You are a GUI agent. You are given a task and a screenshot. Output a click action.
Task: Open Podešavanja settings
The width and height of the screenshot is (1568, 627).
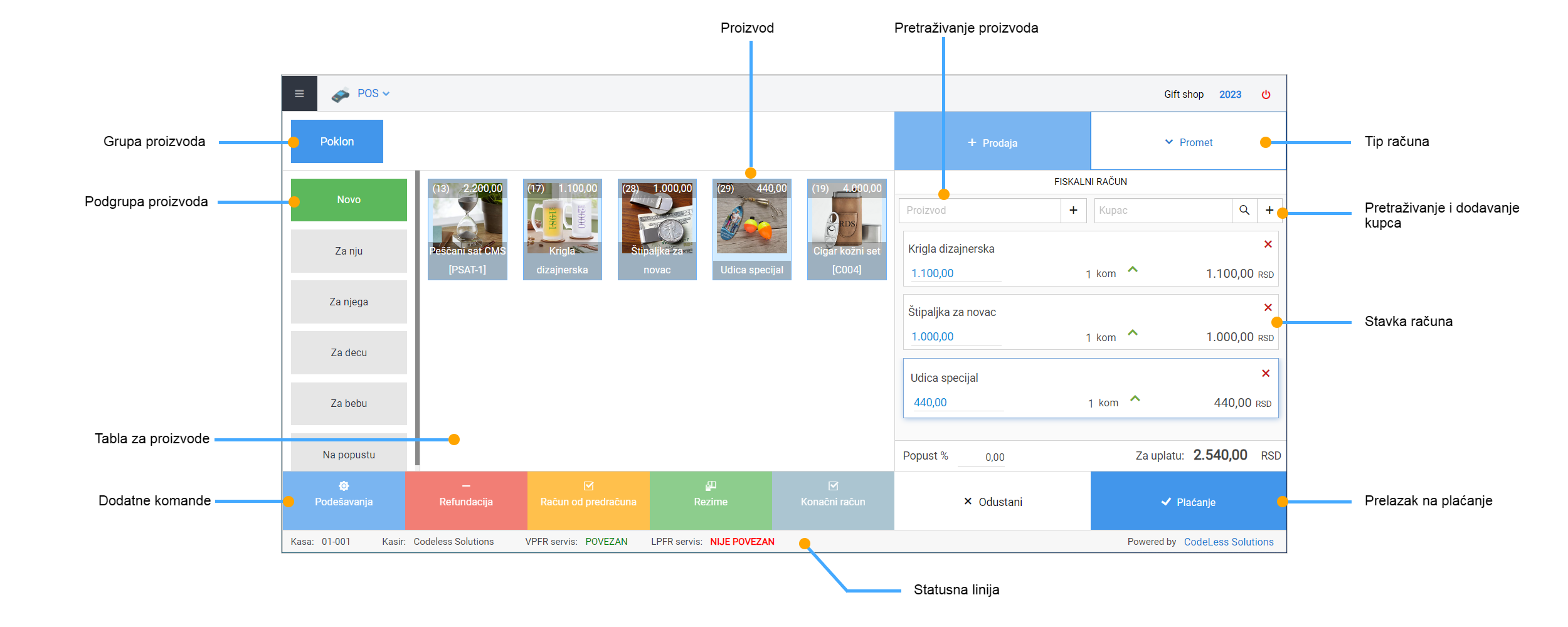coord(344,500)
